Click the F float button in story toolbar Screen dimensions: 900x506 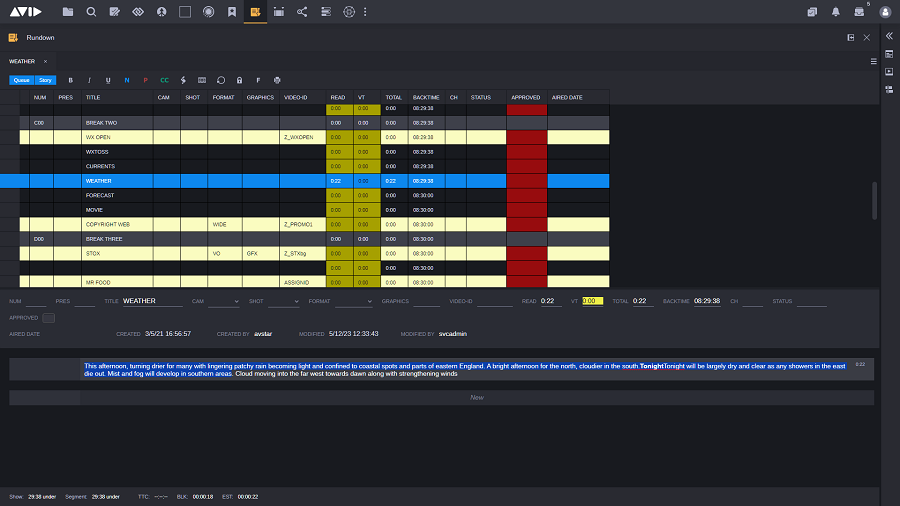(x=258, y=80)
